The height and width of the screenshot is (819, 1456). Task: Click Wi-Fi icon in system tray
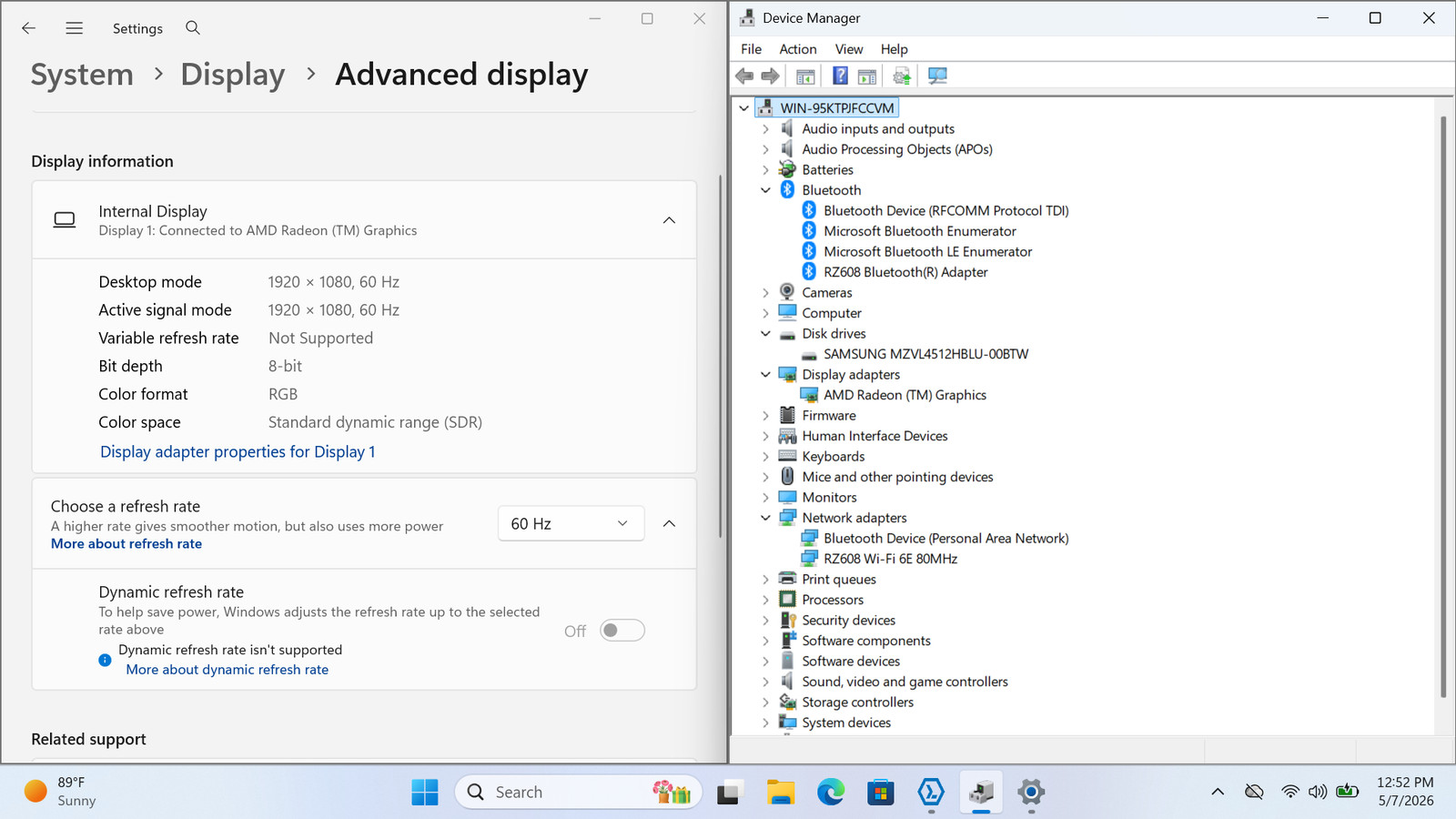coord(1289,793)
